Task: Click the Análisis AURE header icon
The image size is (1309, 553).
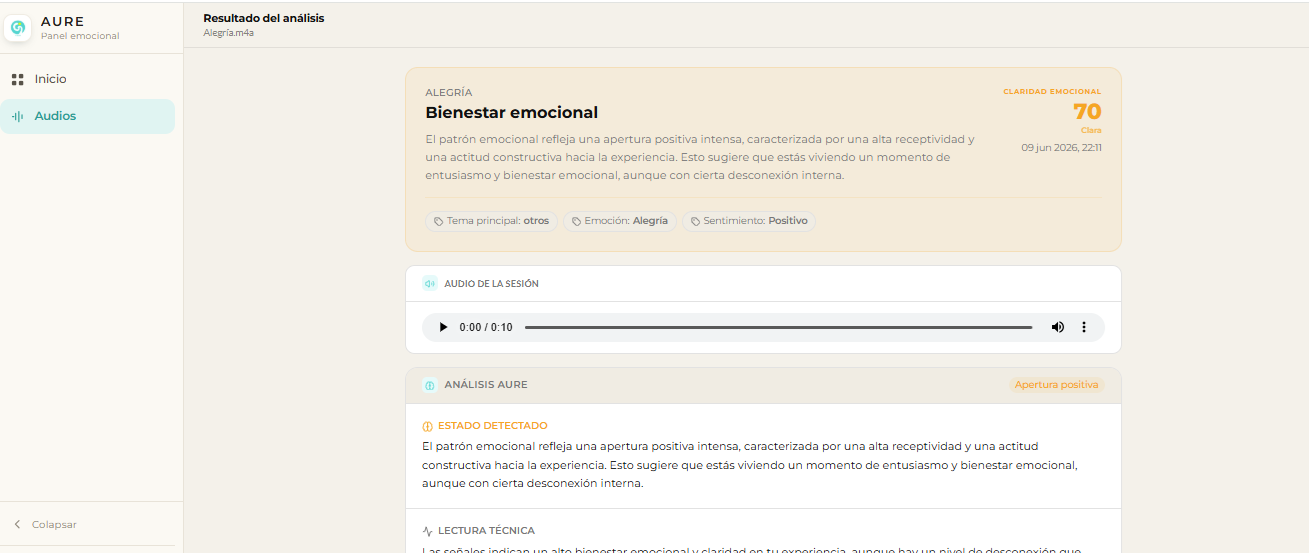Action: [x=430, y=385]
